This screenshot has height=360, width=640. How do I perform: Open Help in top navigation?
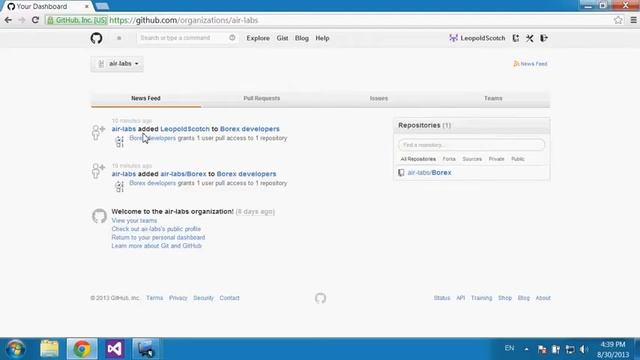[x=322, y=38]
